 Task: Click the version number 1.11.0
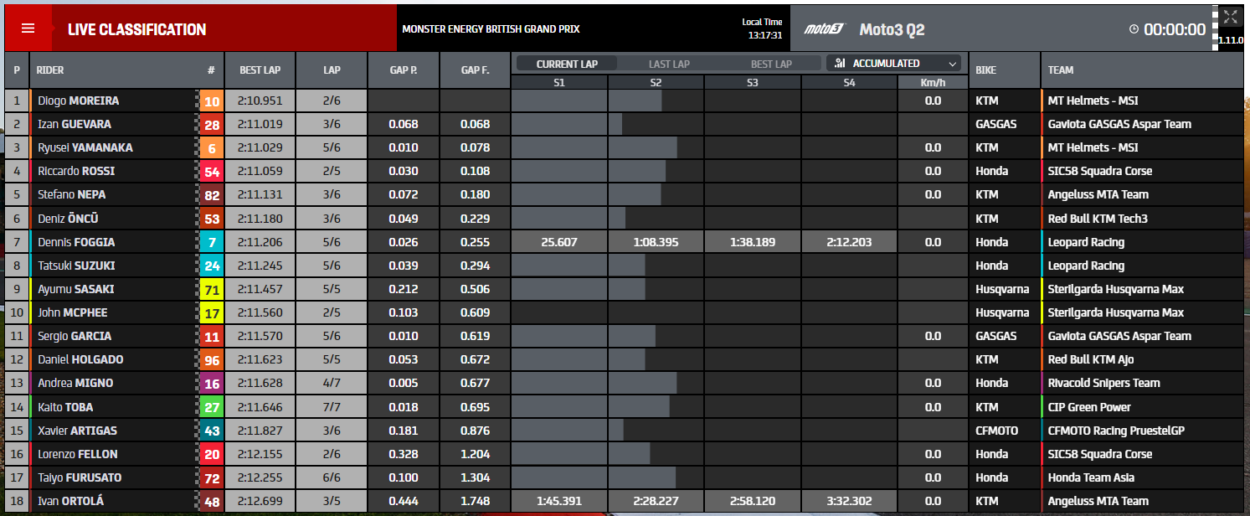1231,41
